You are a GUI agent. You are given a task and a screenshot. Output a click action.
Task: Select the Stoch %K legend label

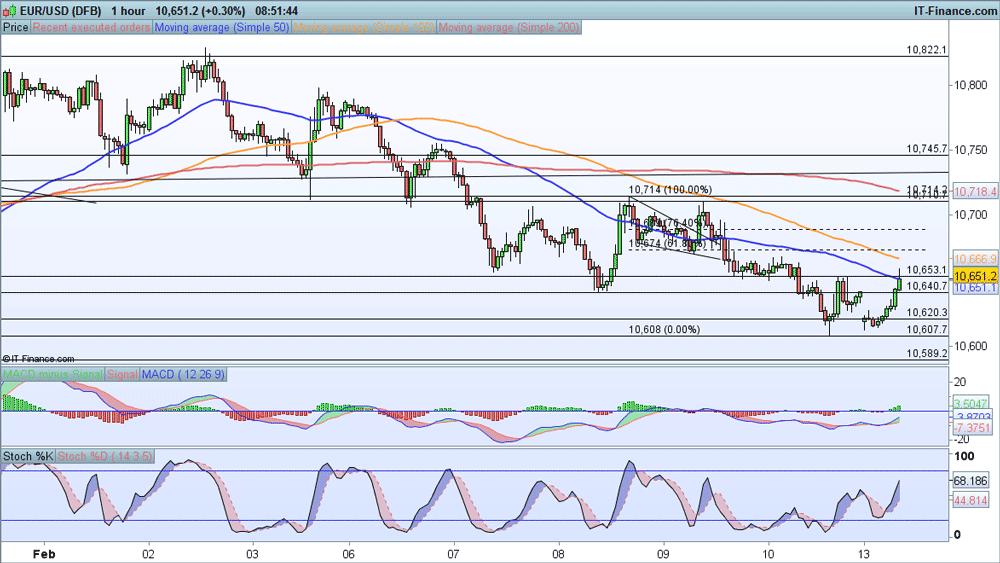tap(29, 457)
